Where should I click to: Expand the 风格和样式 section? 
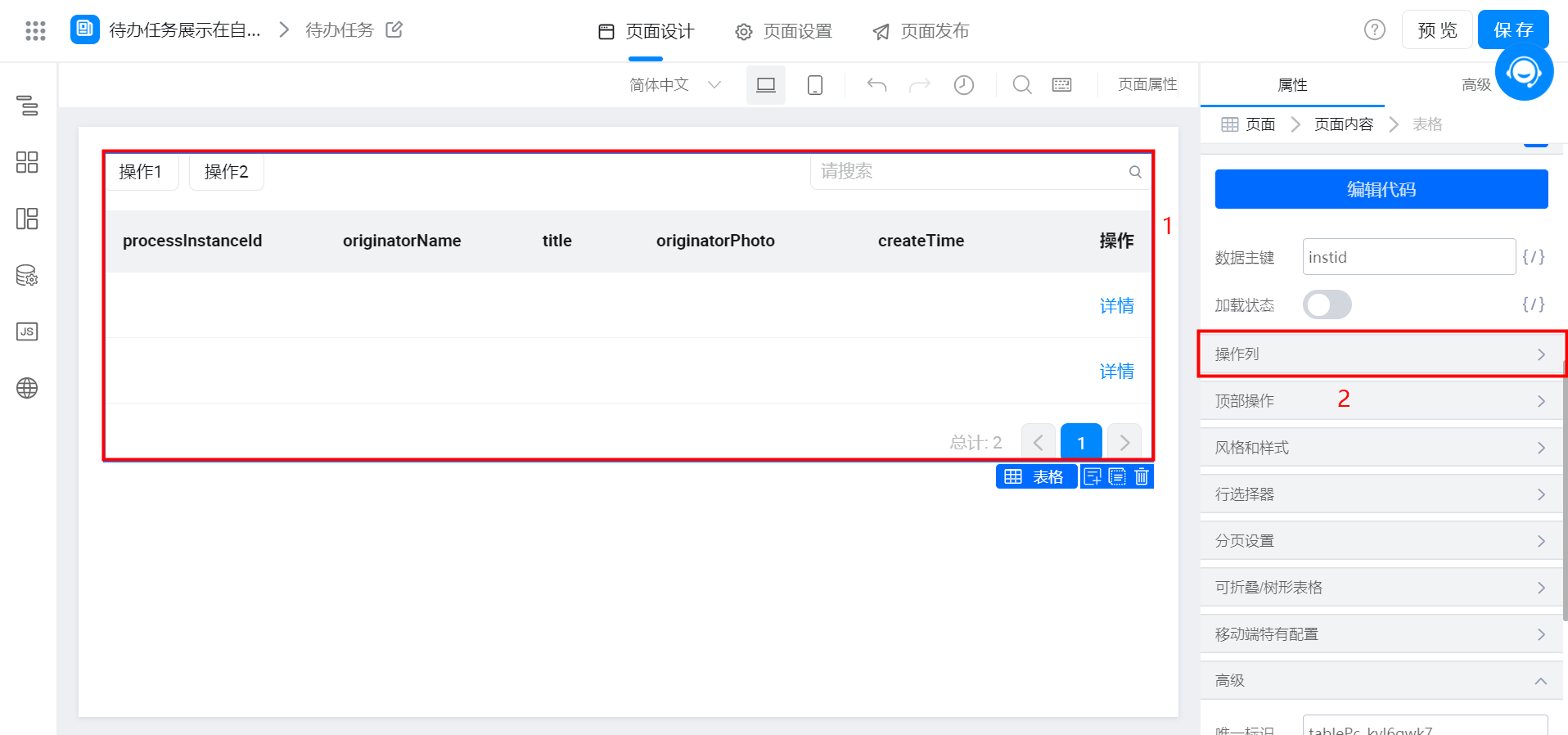1381,448
